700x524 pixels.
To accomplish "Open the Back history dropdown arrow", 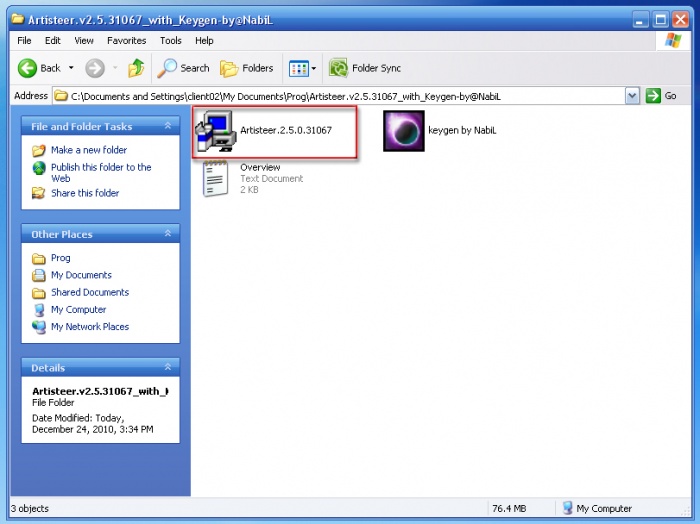I will [x=71, y=68].
